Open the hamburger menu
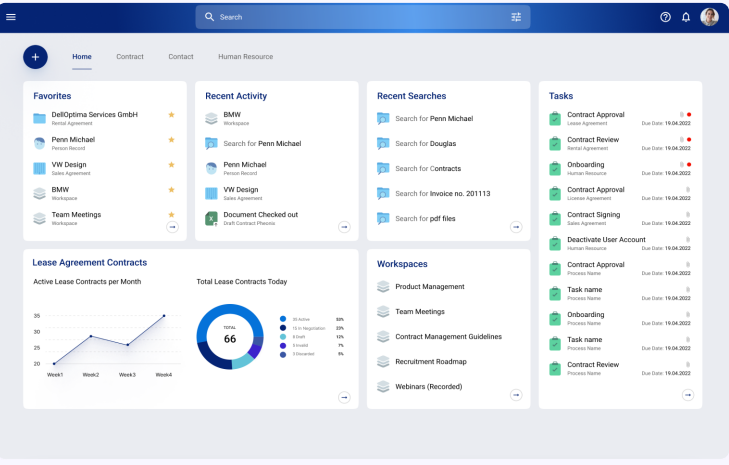 pos(11,17)
